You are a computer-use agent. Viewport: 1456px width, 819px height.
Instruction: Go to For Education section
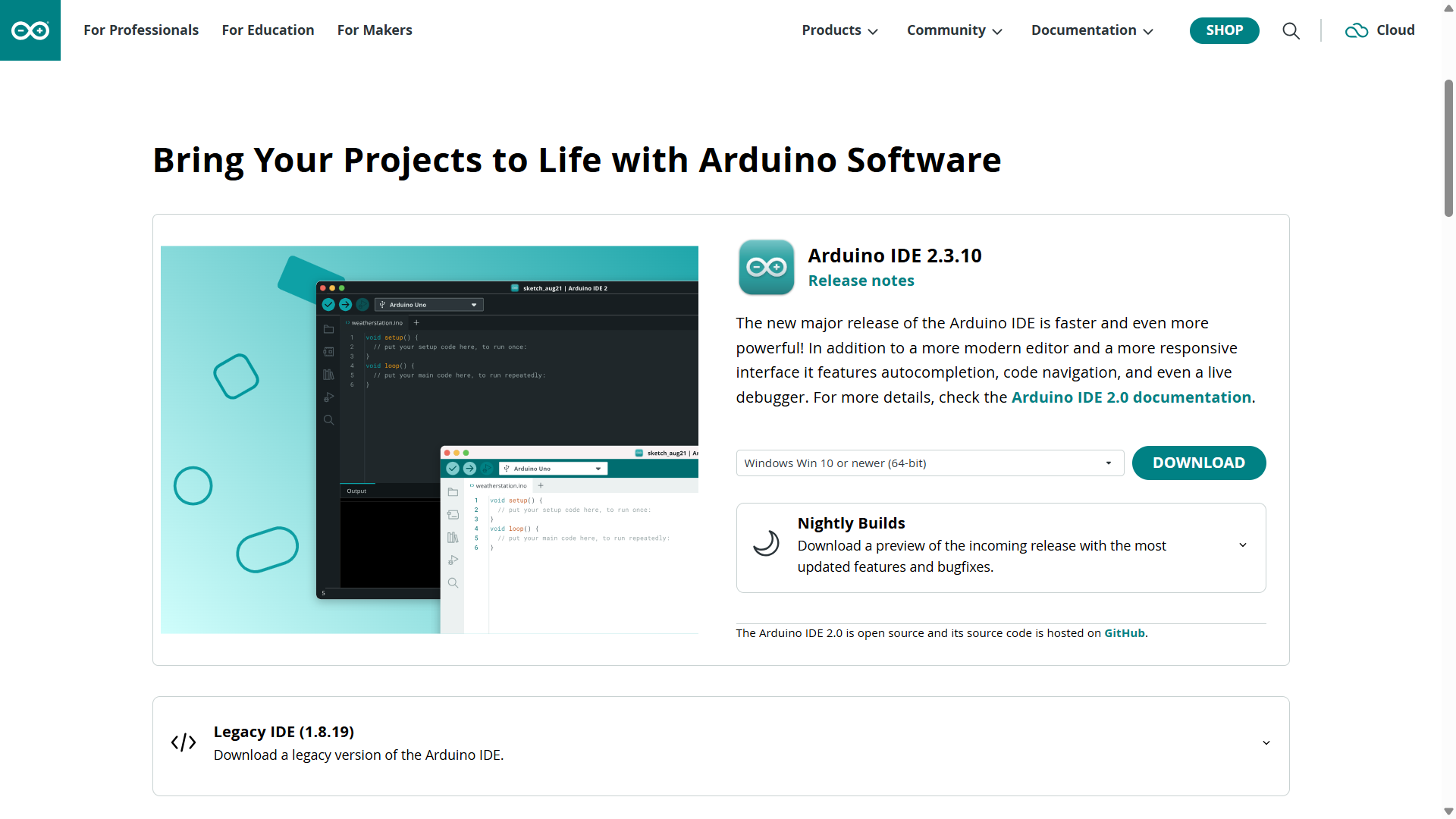[268, 30]
